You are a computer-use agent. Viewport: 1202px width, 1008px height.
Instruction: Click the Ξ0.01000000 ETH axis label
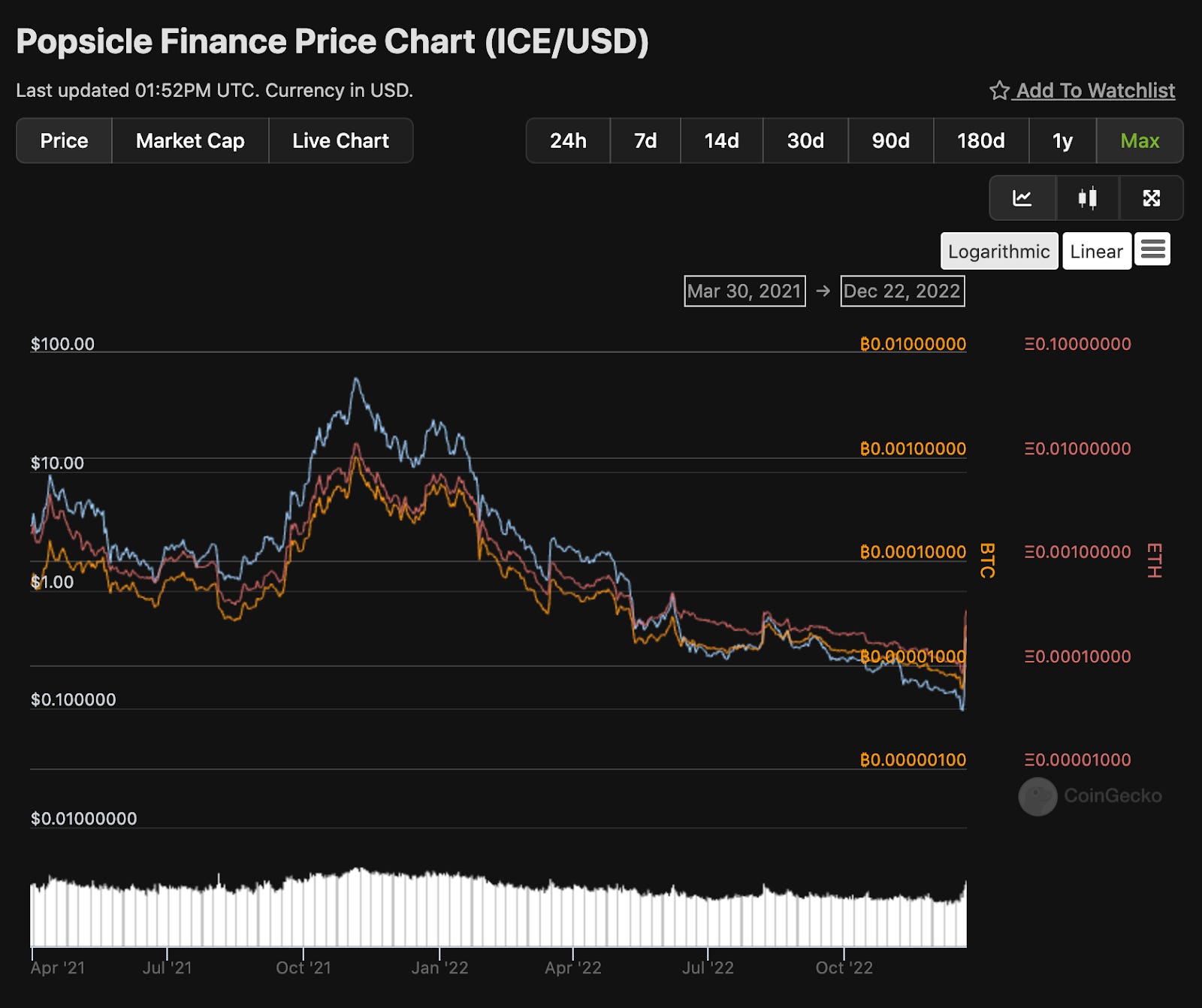click(x=1077, y=448)
